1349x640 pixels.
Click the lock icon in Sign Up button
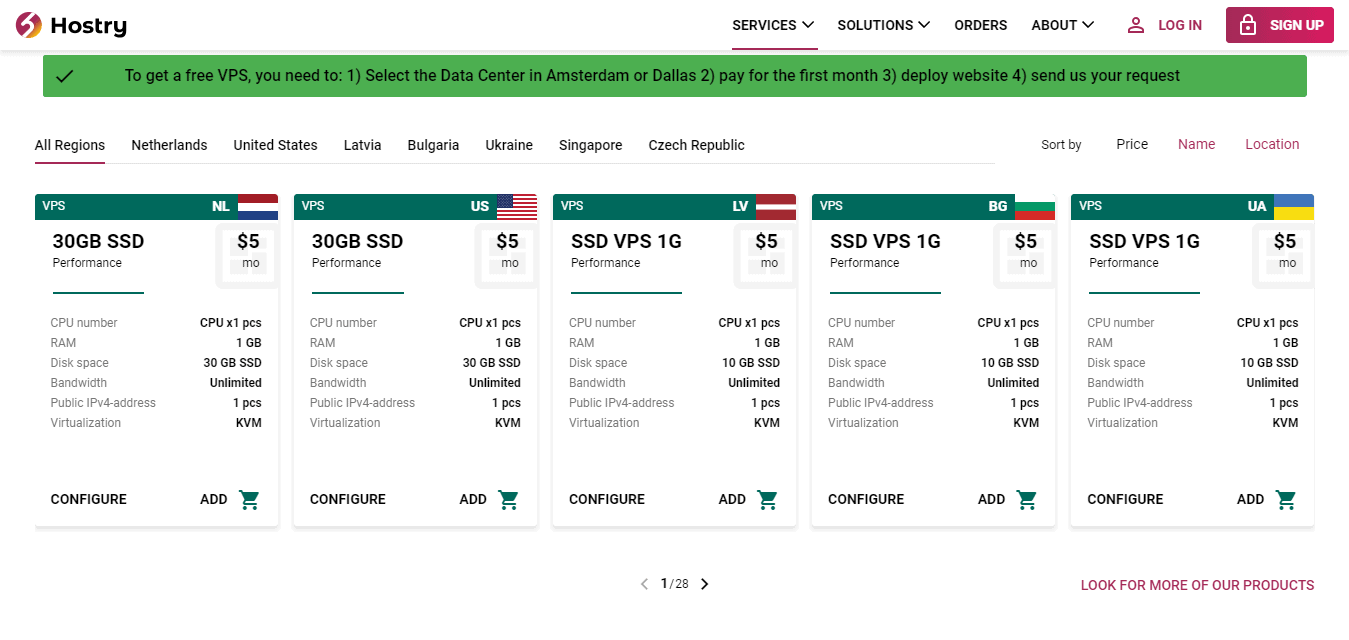(x=1248, y=25)
